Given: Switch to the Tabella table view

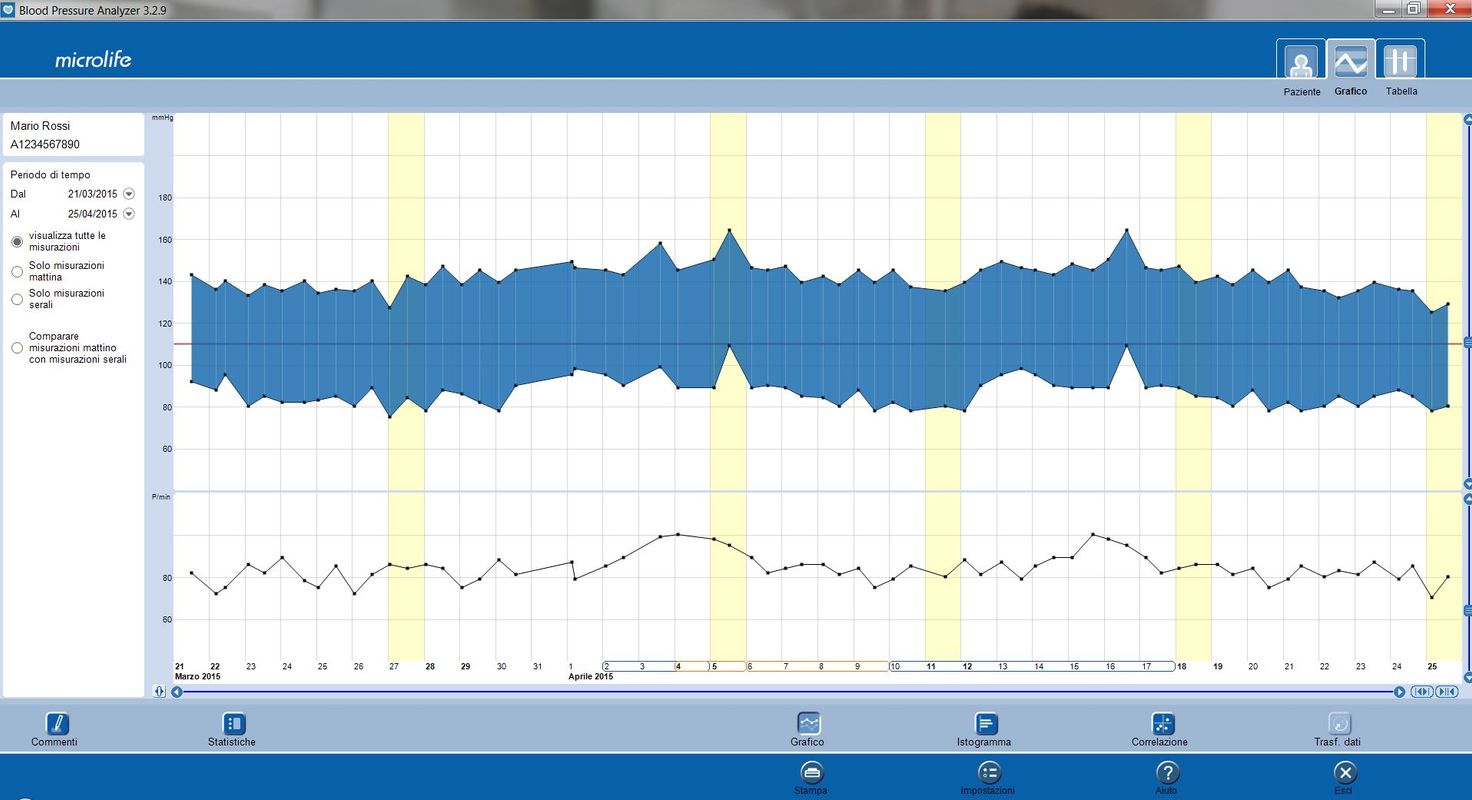Looking at the screenshot, I should point(1400,62).
